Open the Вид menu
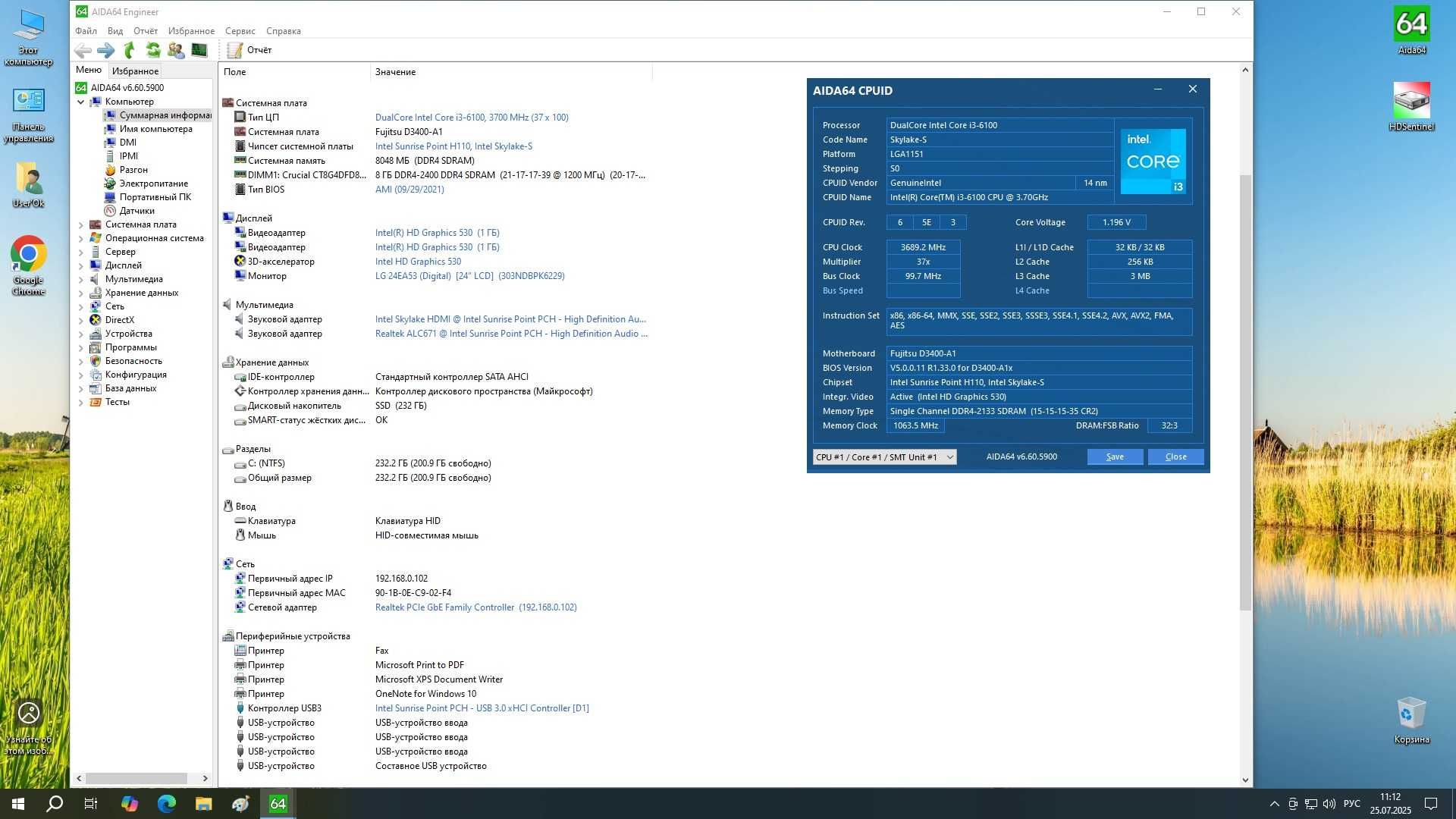Image resolution: width=1456 pixels, height=819 pixels. tap(115, 31)
